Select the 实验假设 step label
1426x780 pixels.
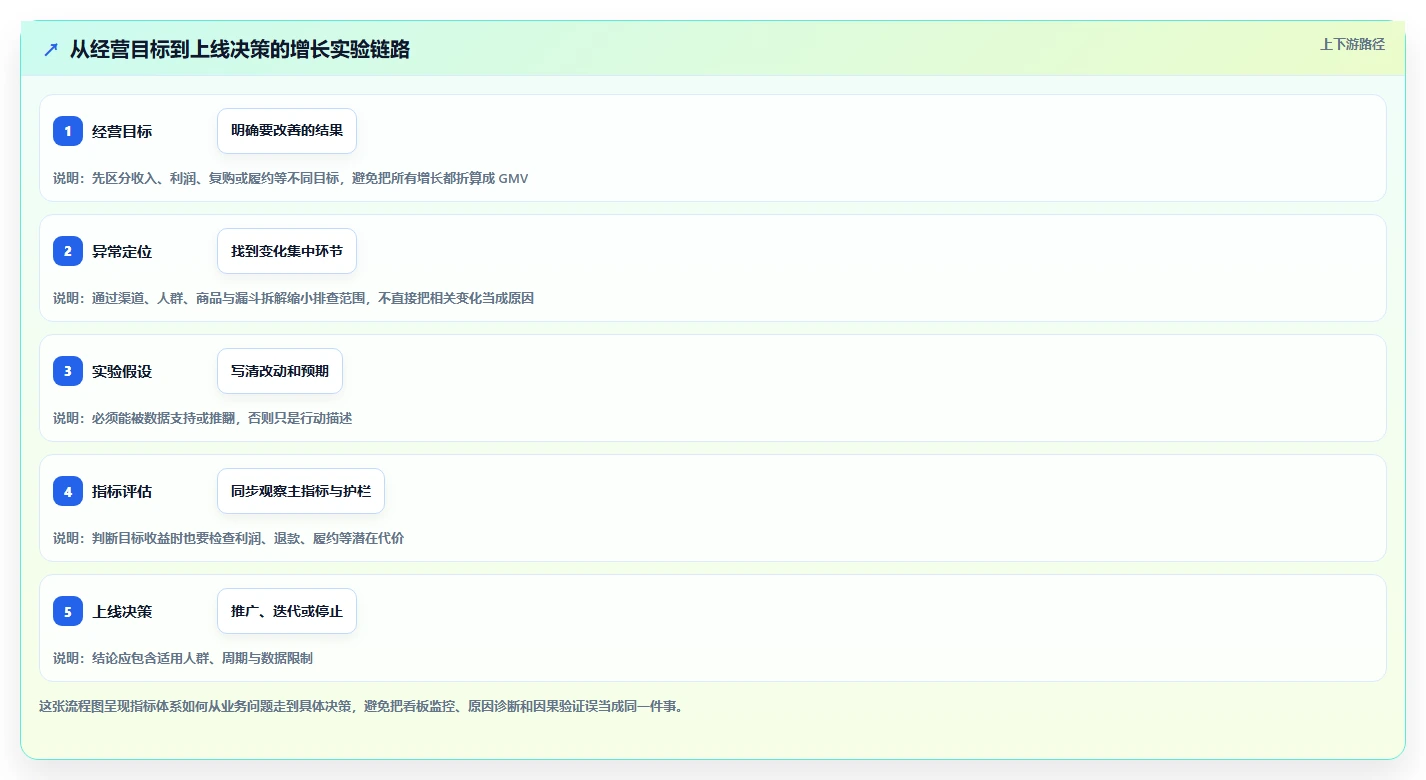[122, 371]
